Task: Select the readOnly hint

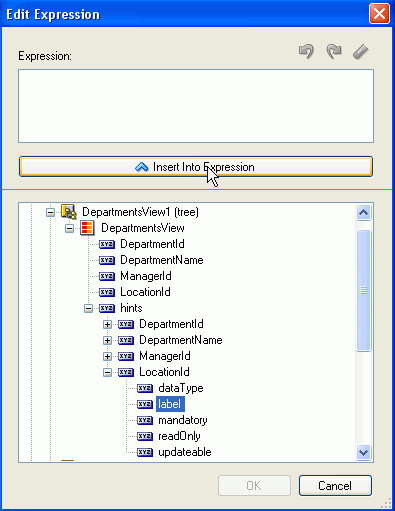Action: click(x=179, y=436)
